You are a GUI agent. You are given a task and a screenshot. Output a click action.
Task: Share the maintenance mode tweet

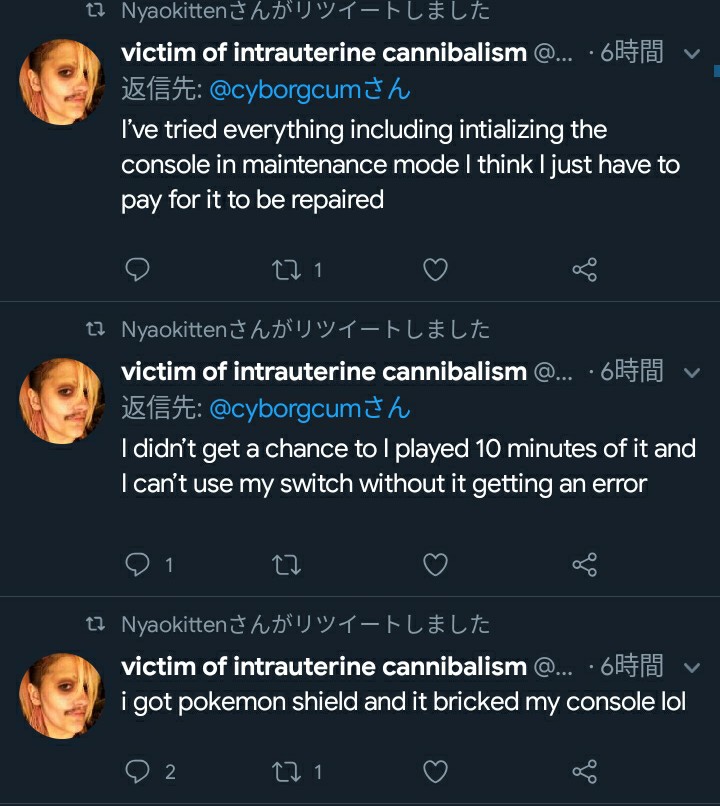(585, 269)
